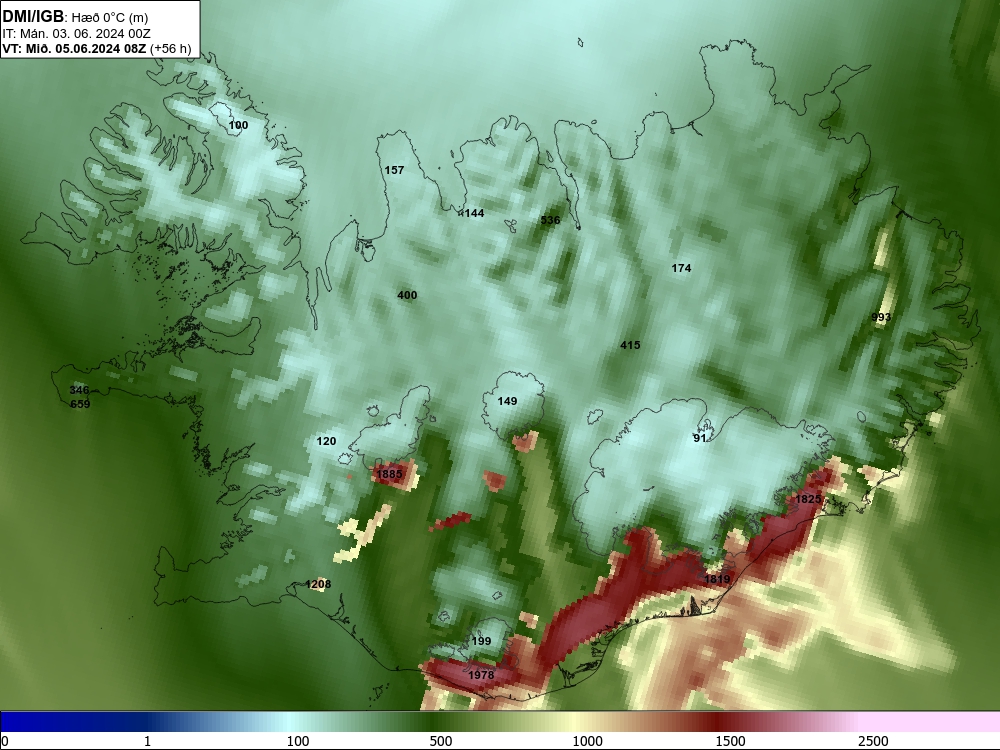Select the map value 400
1000x750 pixels.
(407, 295)
